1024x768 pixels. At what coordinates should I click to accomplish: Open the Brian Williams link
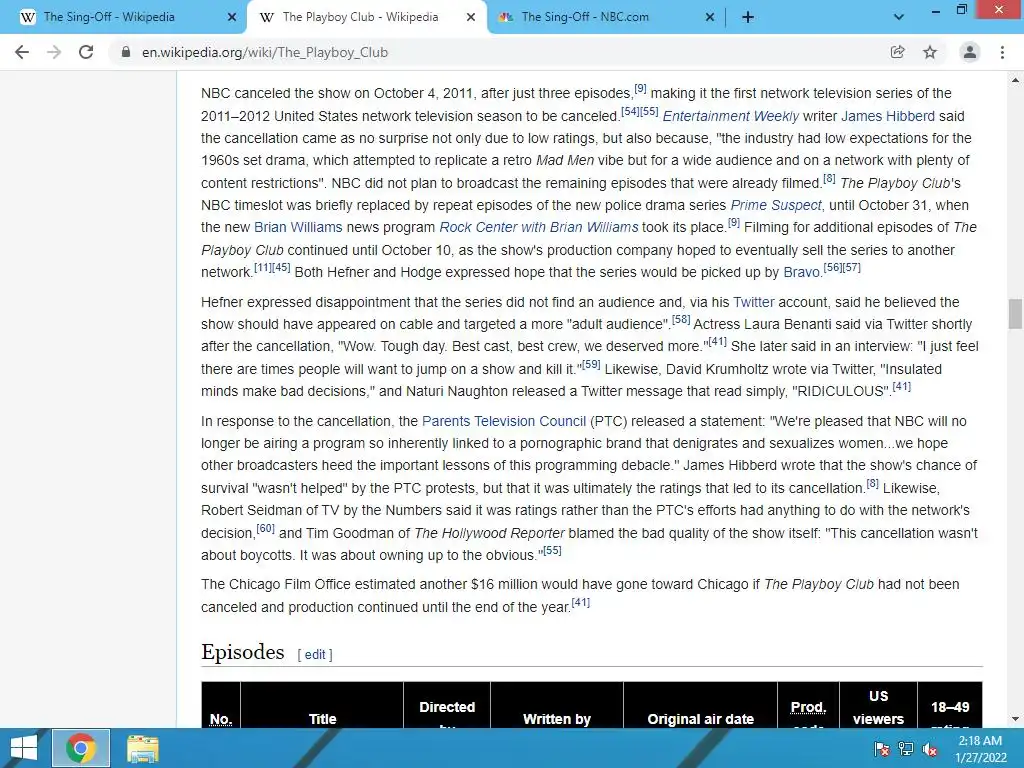(x=298, y=227)
